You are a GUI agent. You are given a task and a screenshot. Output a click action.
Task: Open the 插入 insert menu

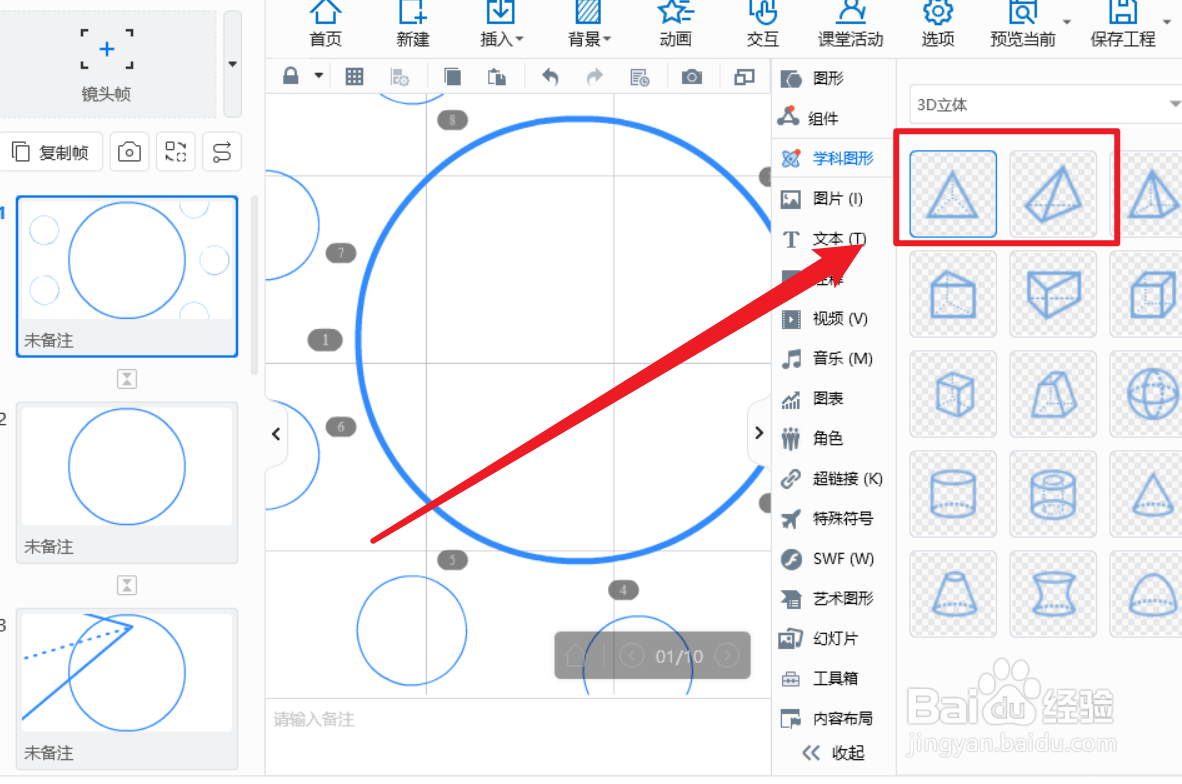click(x=501, y=24)
